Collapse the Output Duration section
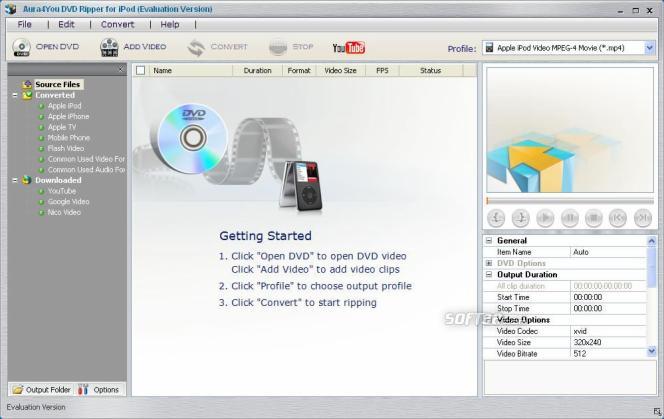 [489, 275]
